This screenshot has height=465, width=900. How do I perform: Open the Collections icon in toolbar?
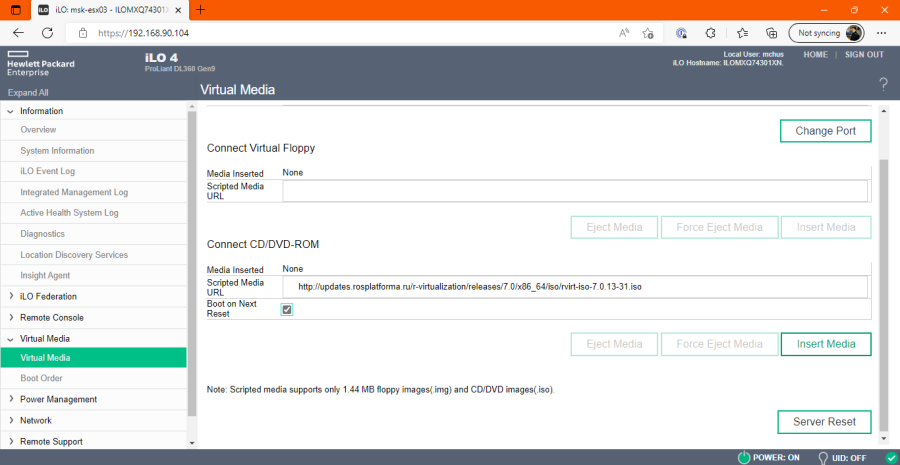pos(770,32)
